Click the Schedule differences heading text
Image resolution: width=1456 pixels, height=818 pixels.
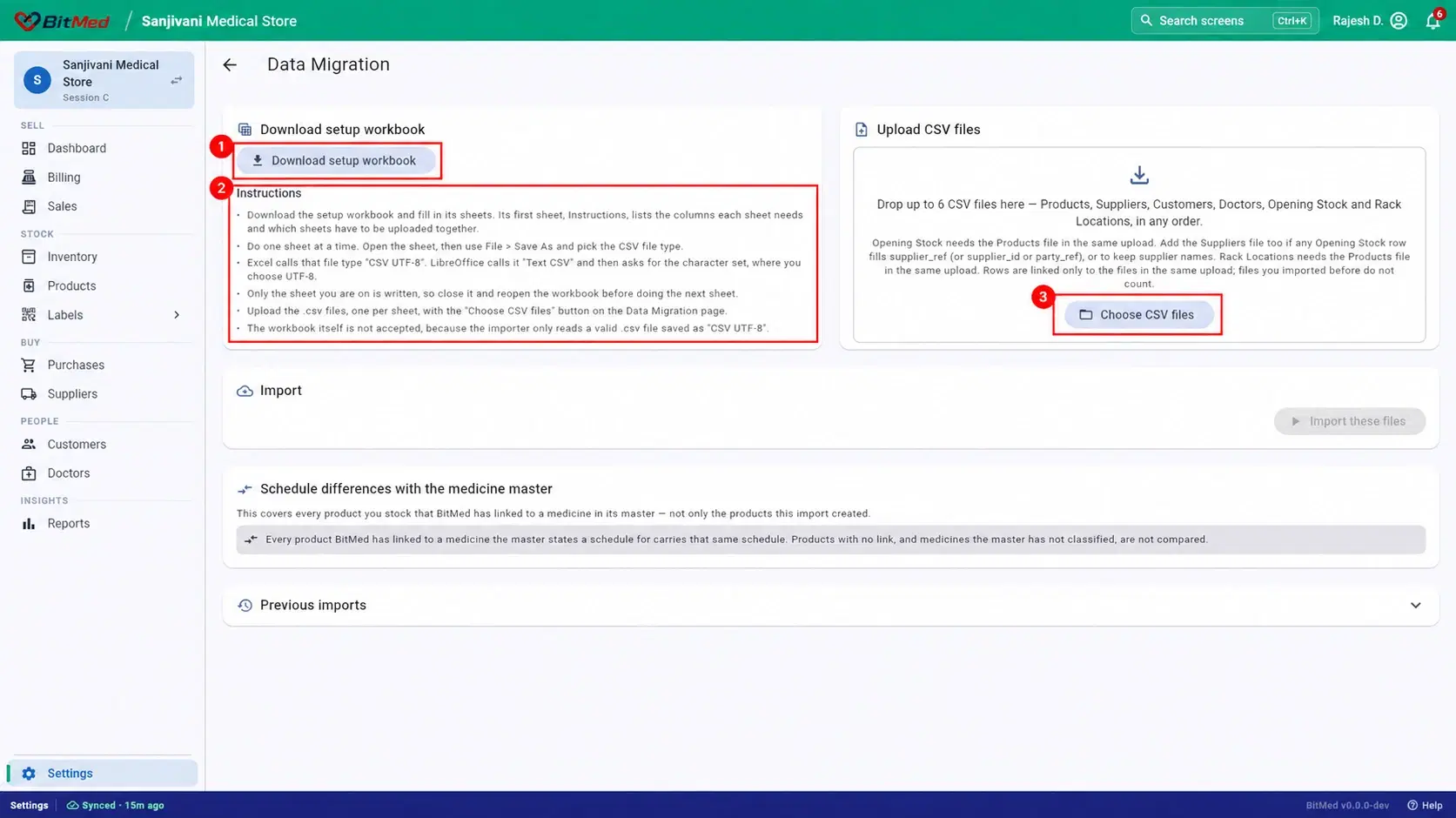point(406,489)
